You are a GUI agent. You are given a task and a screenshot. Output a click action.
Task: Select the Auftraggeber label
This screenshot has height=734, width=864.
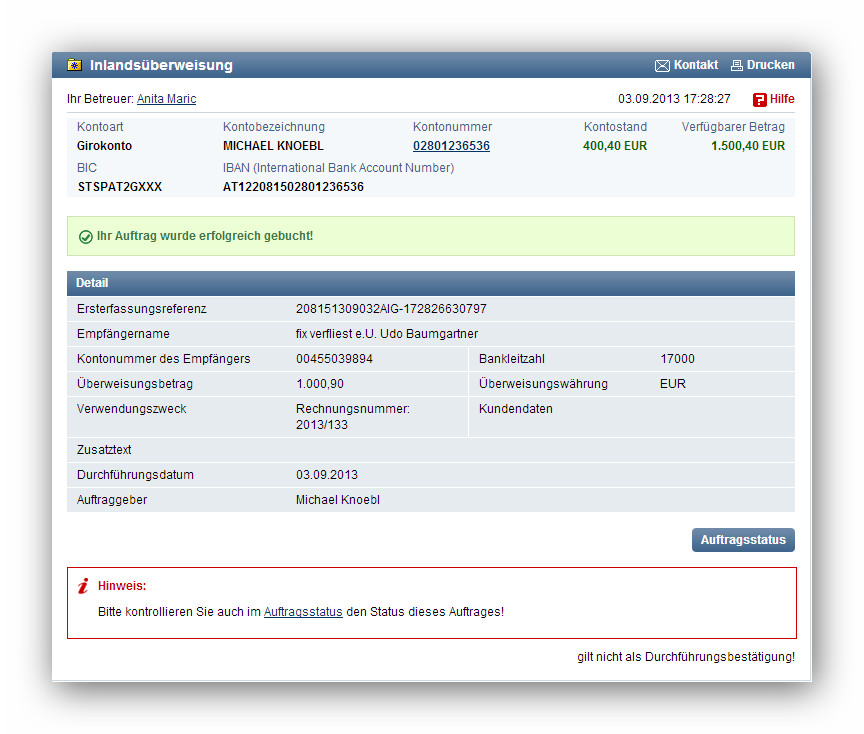(112, 500)
